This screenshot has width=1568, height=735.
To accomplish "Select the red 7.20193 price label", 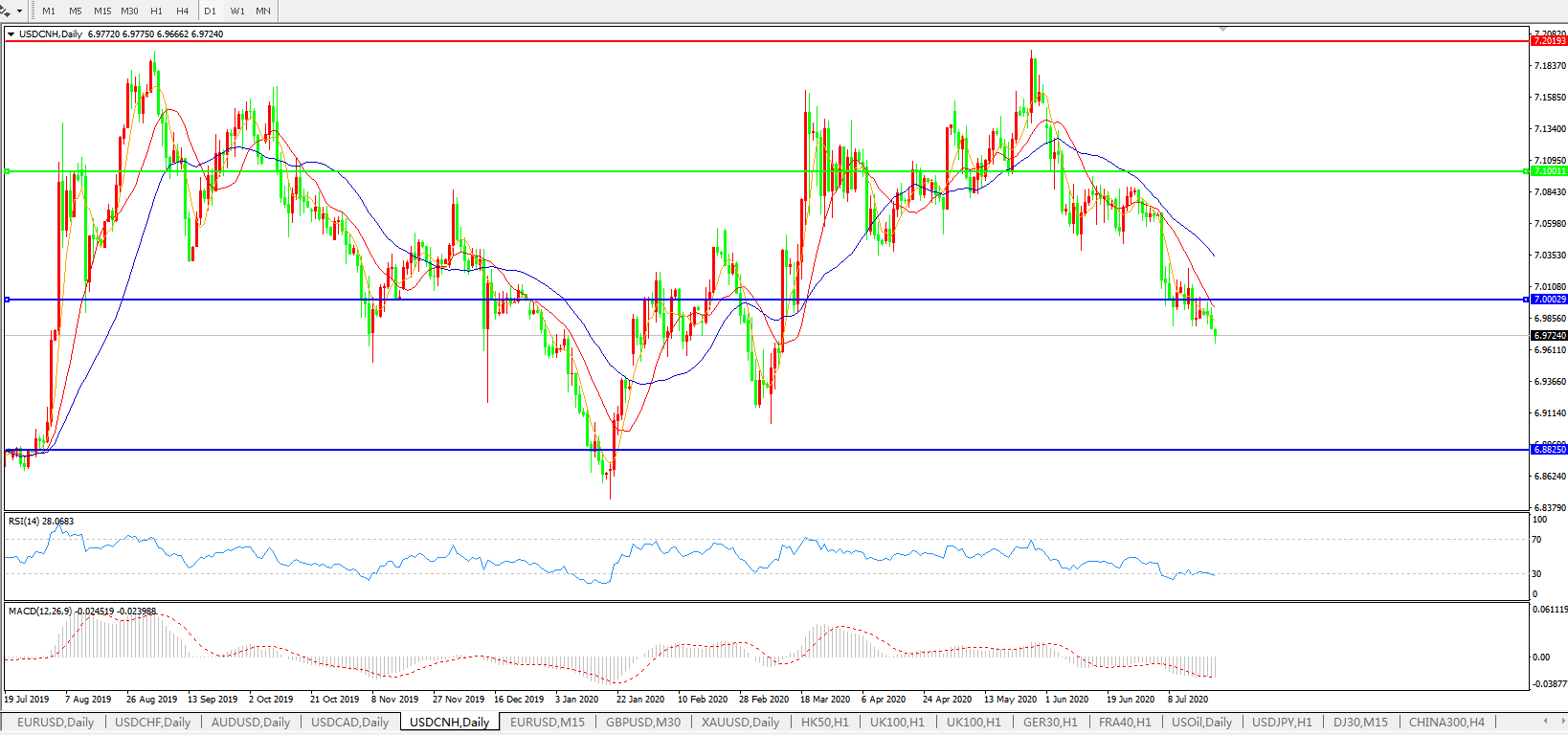I will click(x=1549, y=41).
